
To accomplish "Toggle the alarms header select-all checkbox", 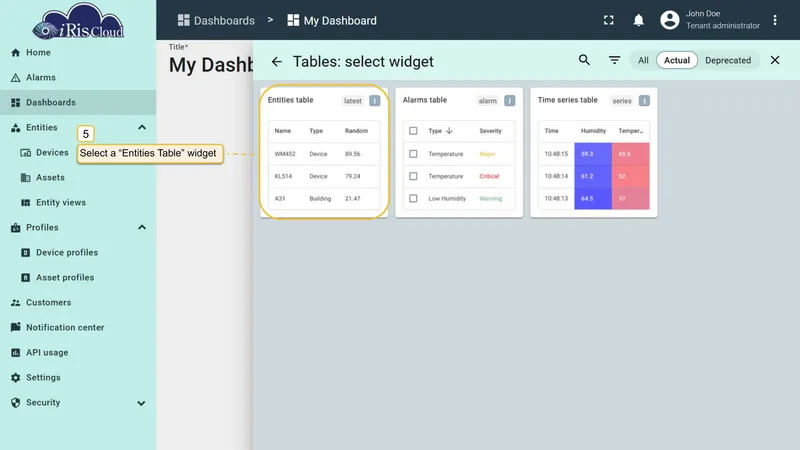I will 413,131.
